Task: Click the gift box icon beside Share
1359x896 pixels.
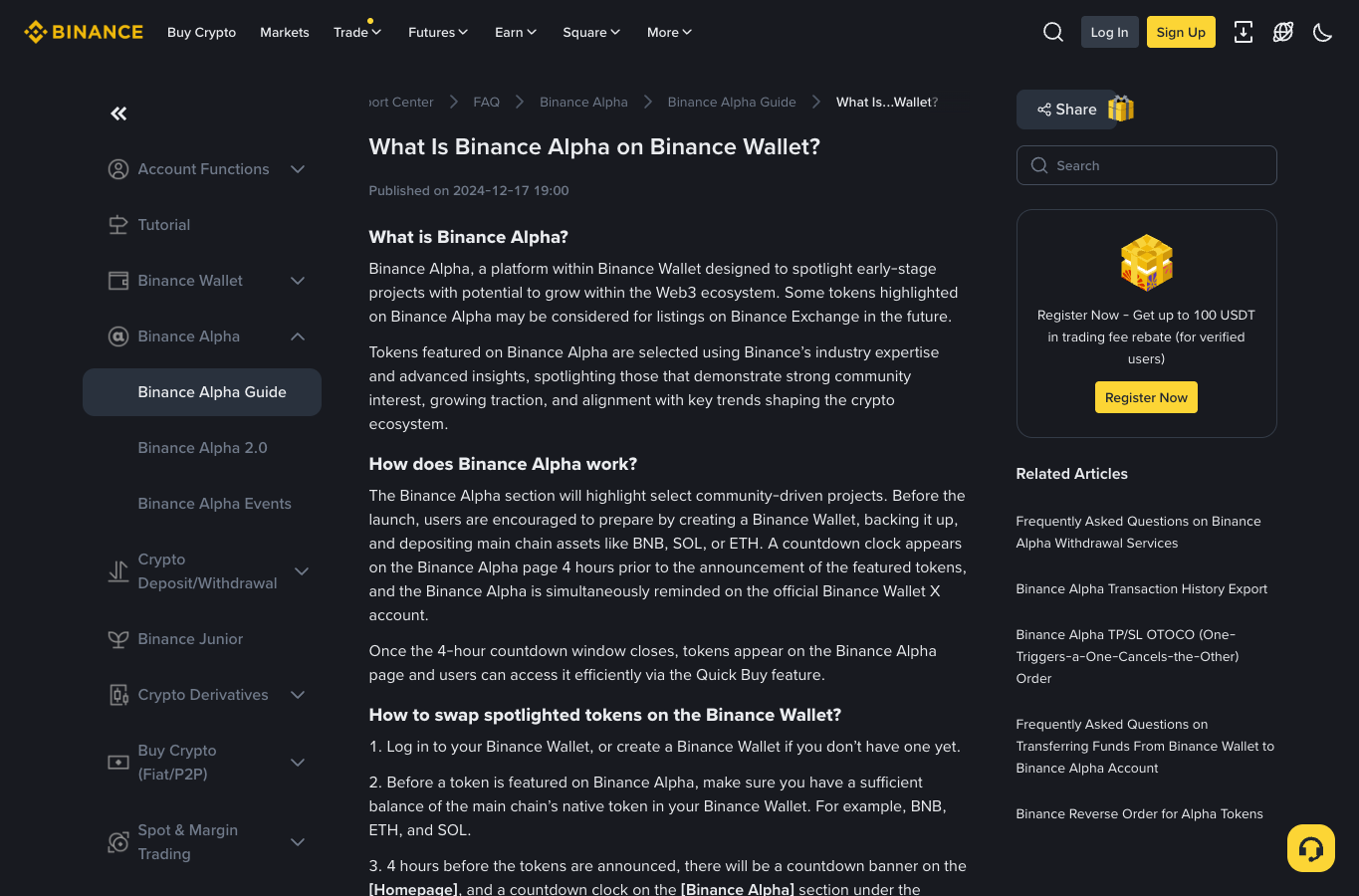Action: point(1121,109)
